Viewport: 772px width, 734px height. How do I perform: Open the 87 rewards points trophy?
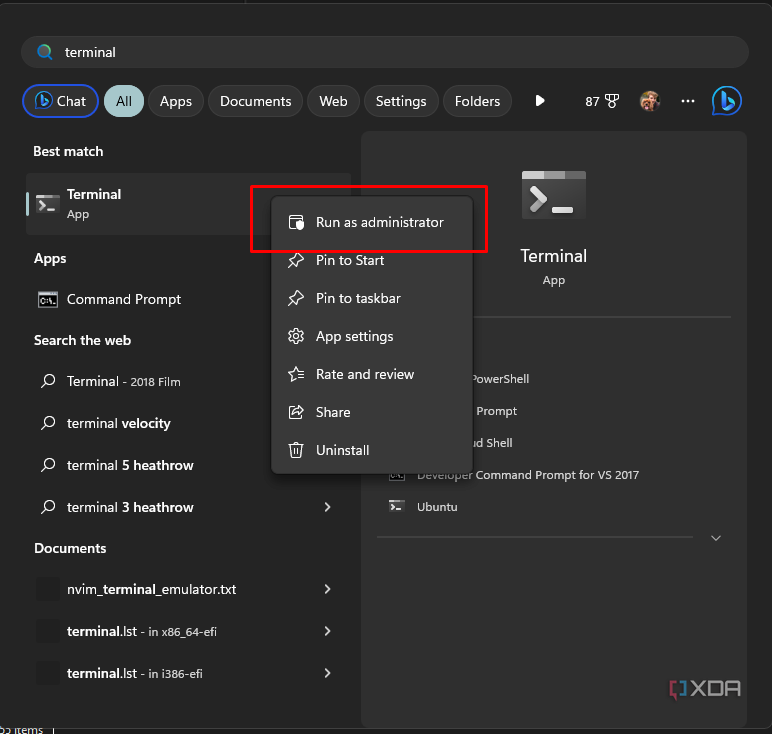coord(602,101)
